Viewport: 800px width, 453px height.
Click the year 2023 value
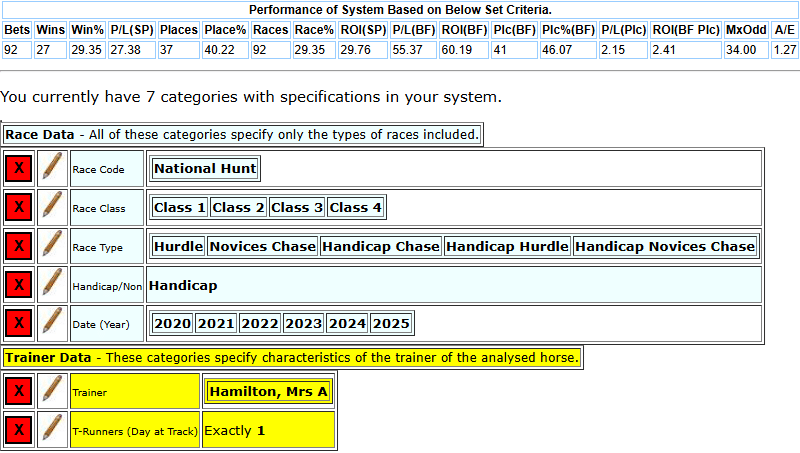[304, 323]
